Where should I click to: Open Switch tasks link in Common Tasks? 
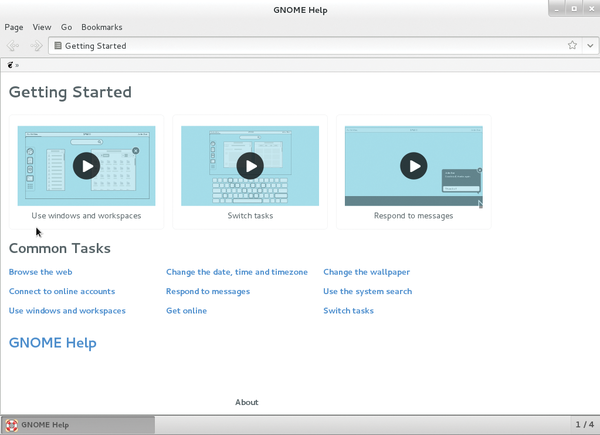[x=349, y=311]
